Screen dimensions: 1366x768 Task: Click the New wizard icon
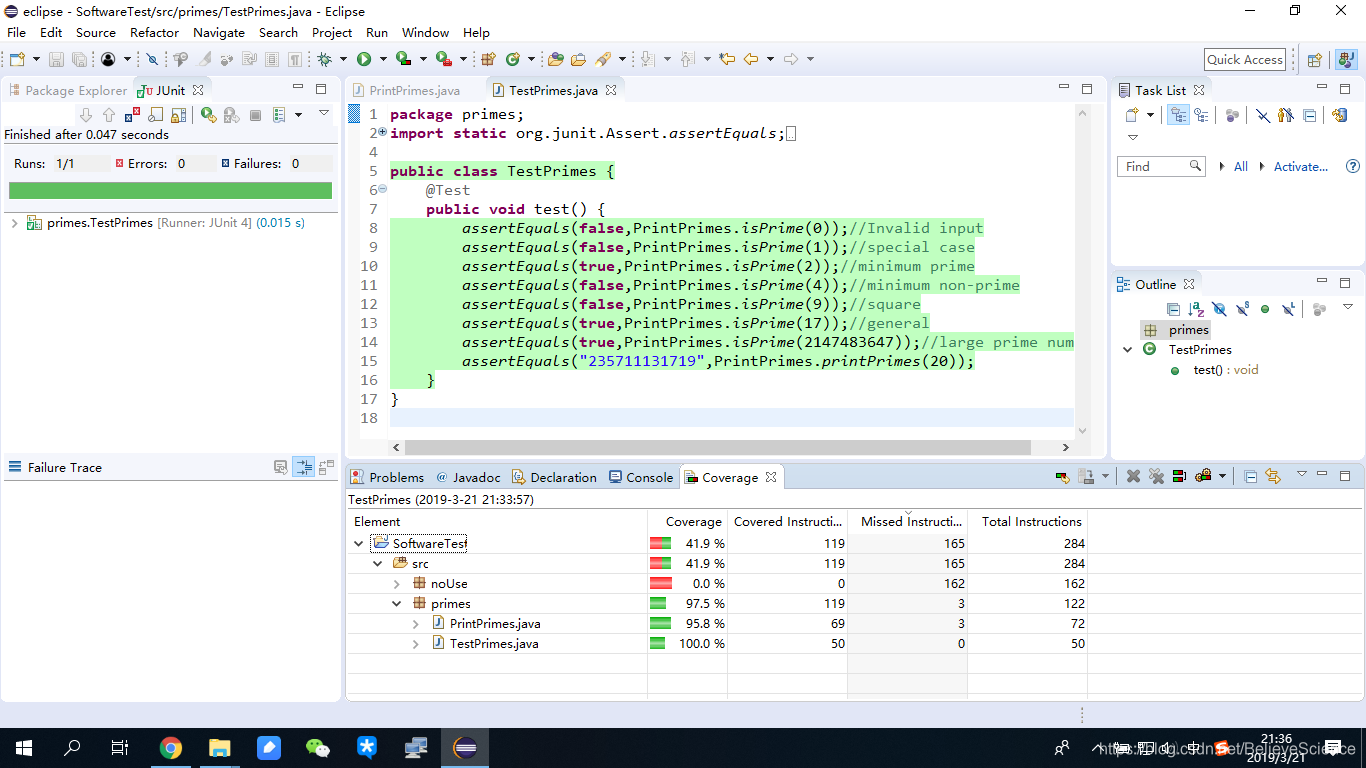pos(17,59)
